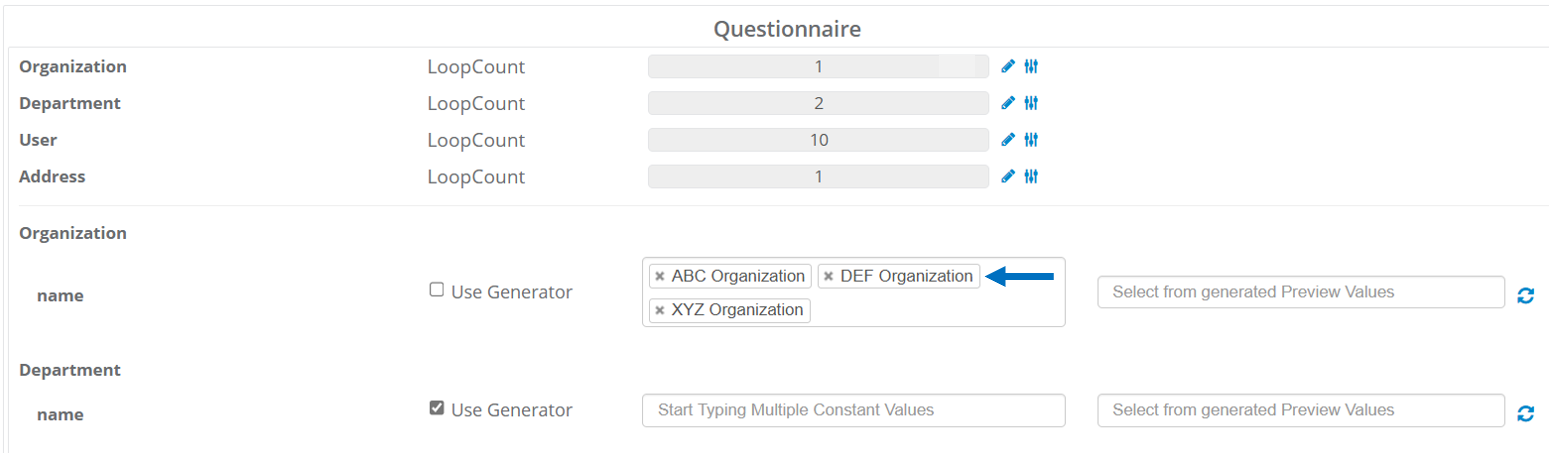Remove the ABC Organization tag
The image size is (1549, 453).
click(x=659, y=276)
